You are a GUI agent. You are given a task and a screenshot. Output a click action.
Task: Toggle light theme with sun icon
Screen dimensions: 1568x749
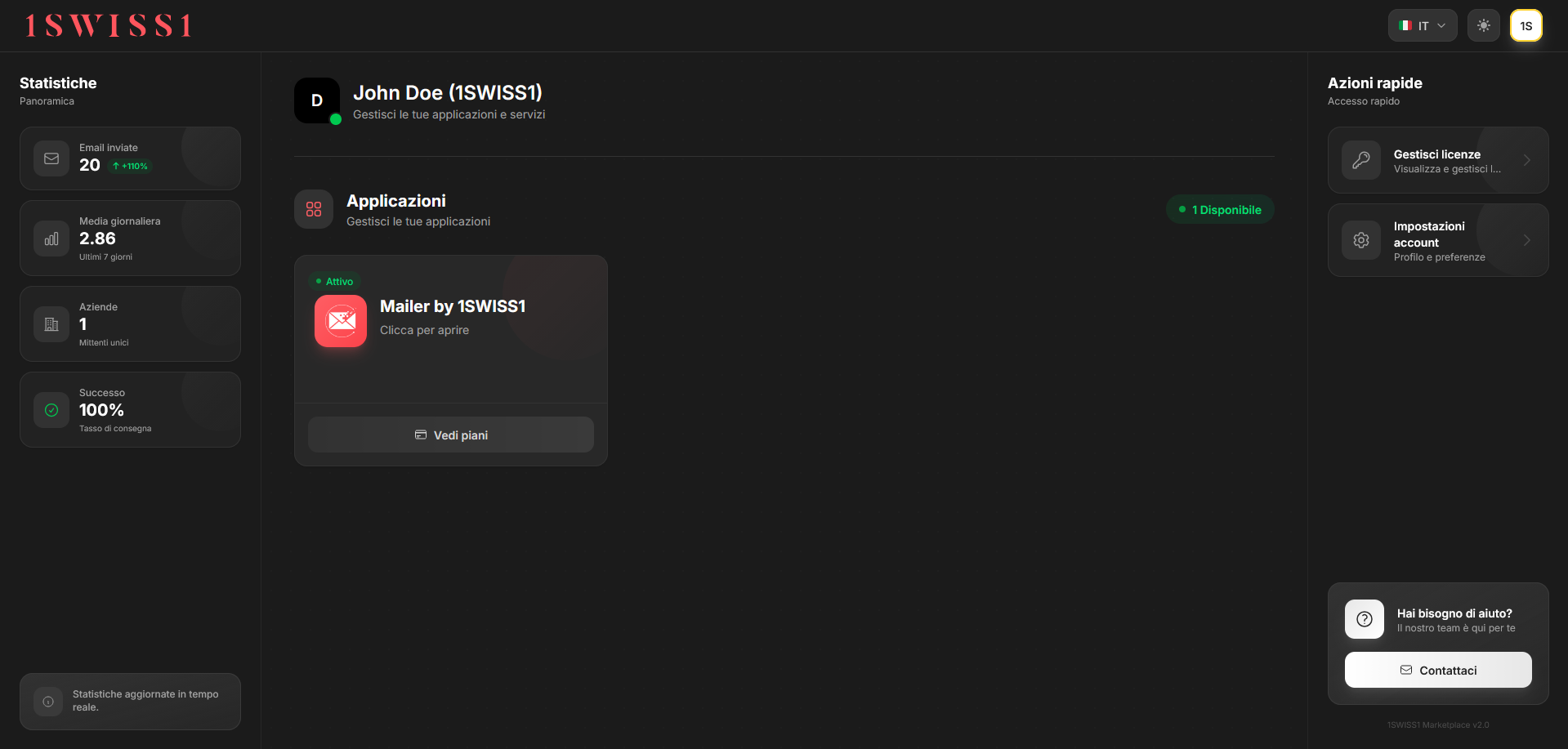pyautogui.click(x=1484, y=25)
